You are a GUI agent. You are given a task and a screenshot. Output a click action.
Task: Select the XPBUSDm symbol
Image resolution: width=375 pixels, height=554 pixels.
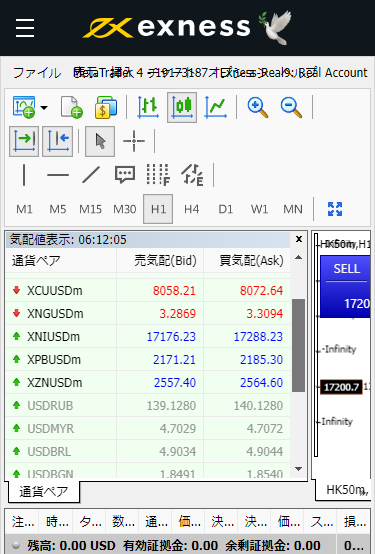[x=54, y=359]
